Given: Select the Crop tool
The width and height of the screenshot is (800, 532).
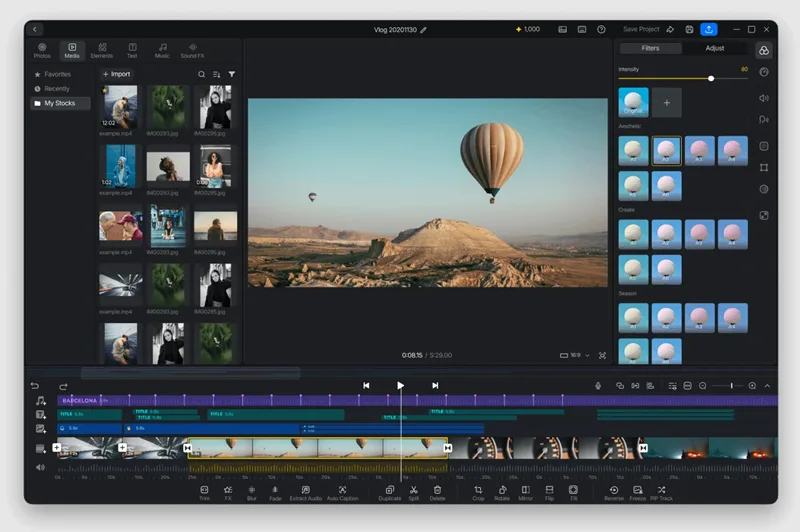Looking at the screenshot, I should coord(478,493).
